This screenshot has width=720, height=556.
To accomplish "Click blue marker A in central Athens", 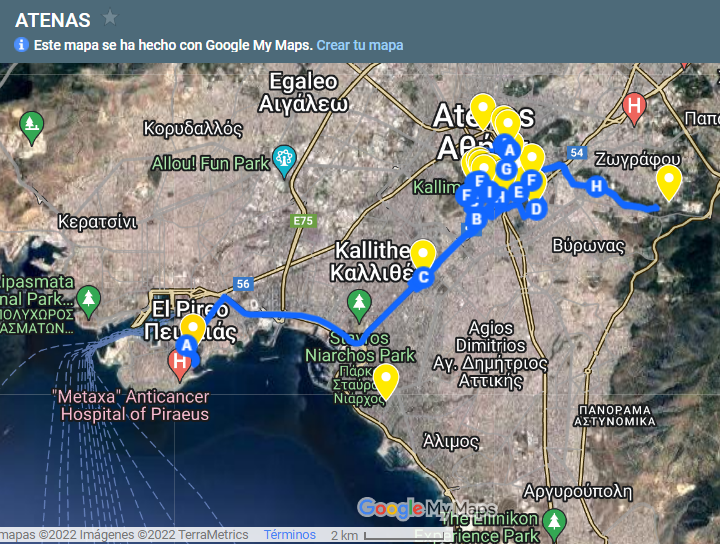I will (509, 150).
